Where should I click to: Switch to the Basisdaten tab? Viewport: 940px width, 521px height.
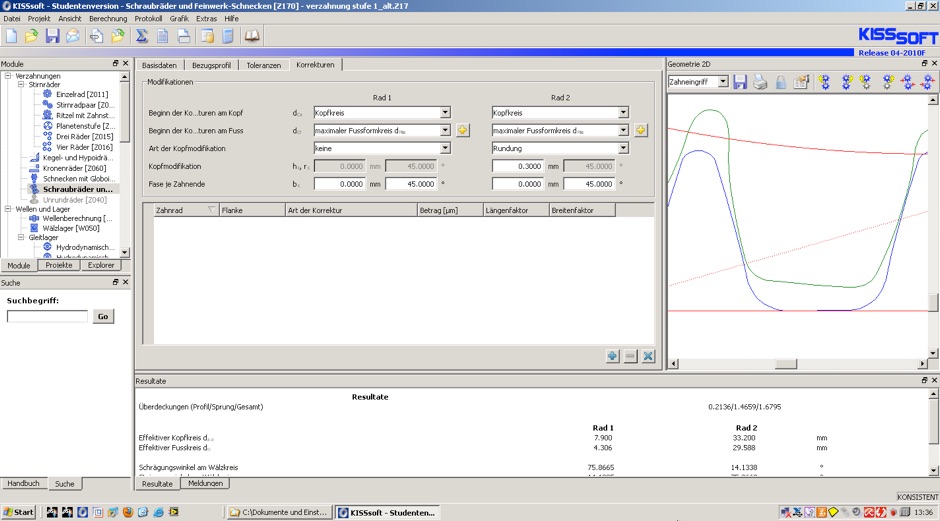tap(159, 65)
